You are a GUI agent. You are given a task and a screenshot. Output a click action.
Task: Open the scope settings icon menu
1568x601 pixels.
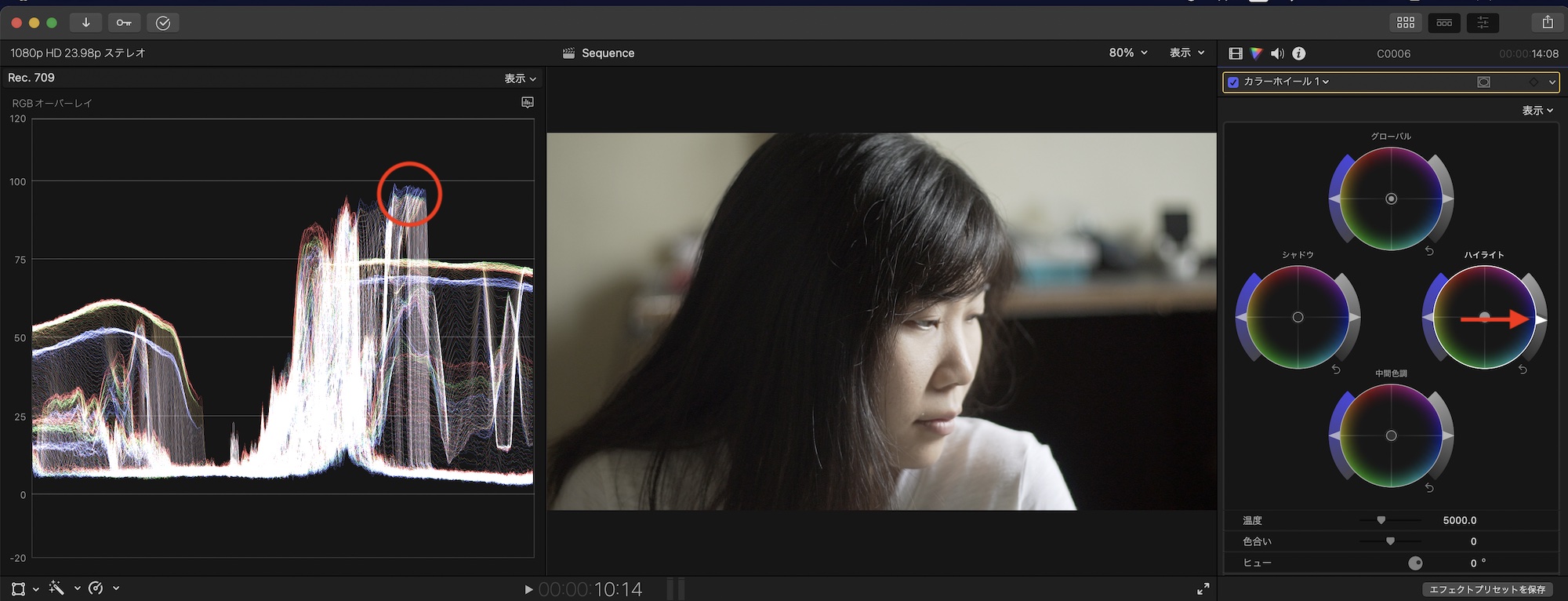(528, 103)
